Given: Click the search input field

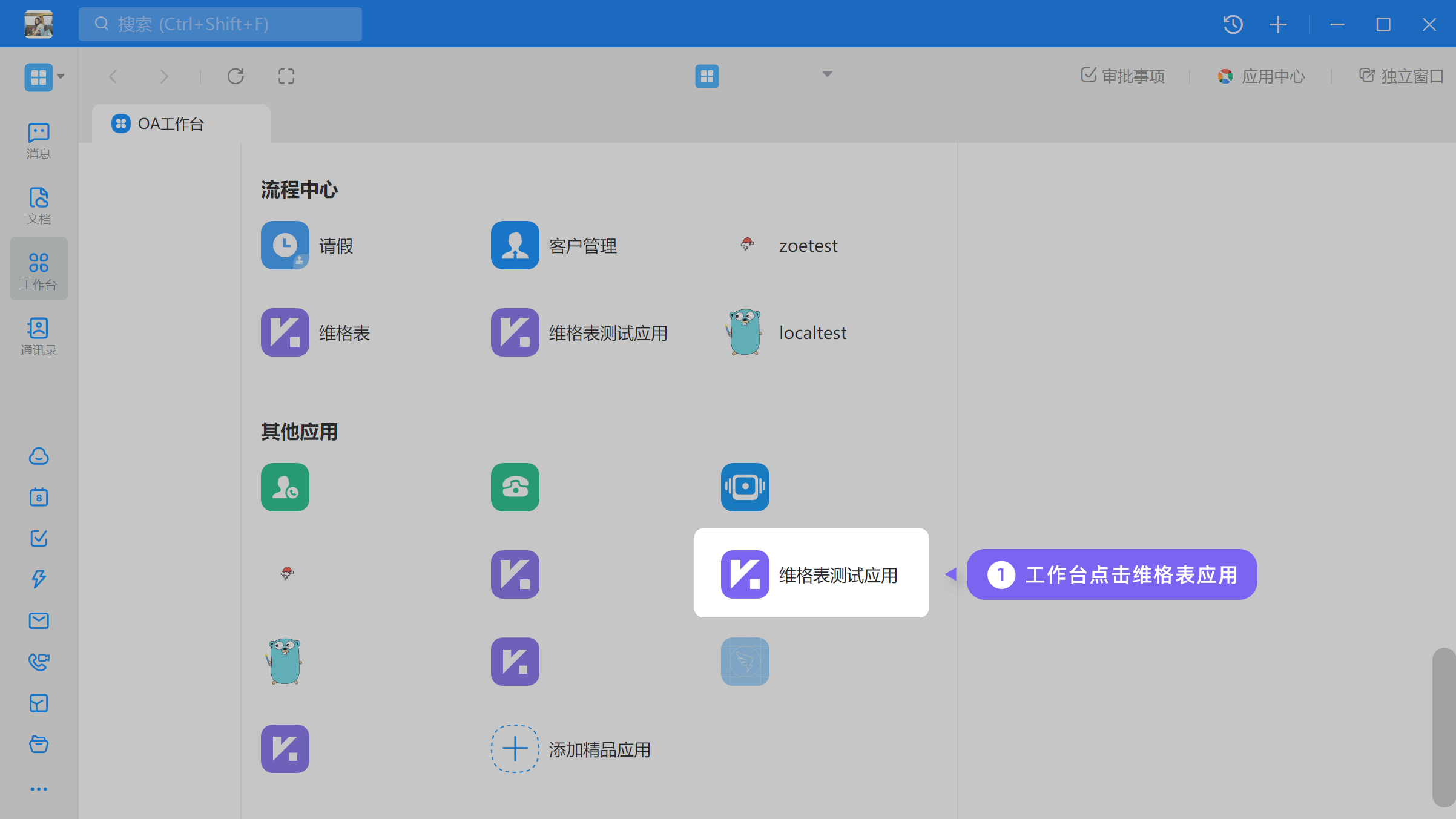Looking at the screenshot, I should 220,24.
